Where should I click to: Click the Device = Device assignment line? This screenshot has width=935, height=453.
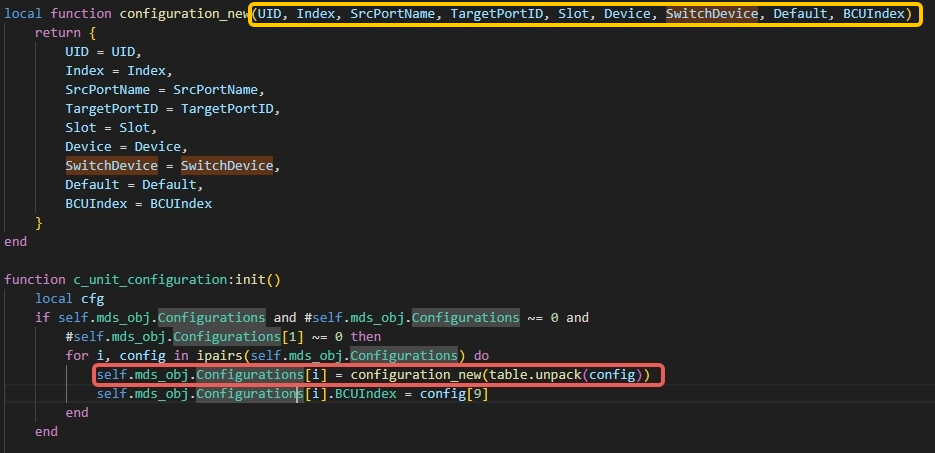pyautogui.click(x=118, y=147)
